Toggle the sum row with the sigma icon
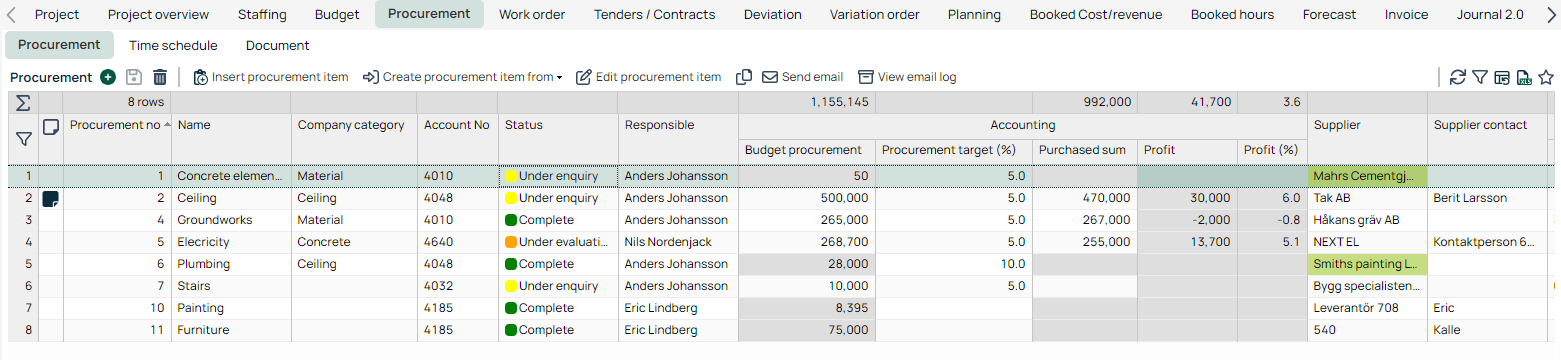The width and height of the screenshot is (1561, 360). tap(22, 102)
